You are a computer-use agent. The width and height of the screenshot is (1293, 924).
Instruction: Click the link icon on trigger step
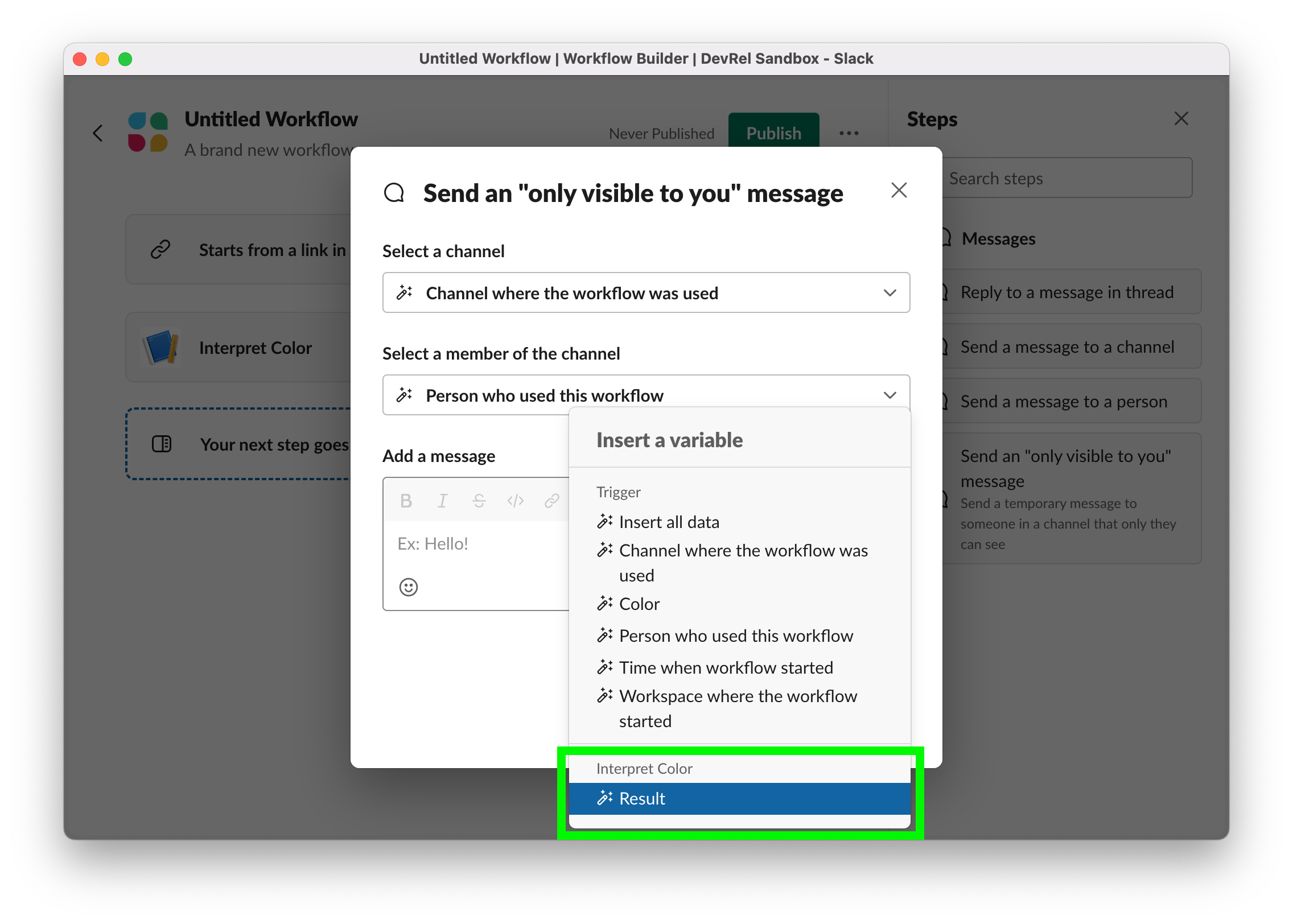pos(160,249)
